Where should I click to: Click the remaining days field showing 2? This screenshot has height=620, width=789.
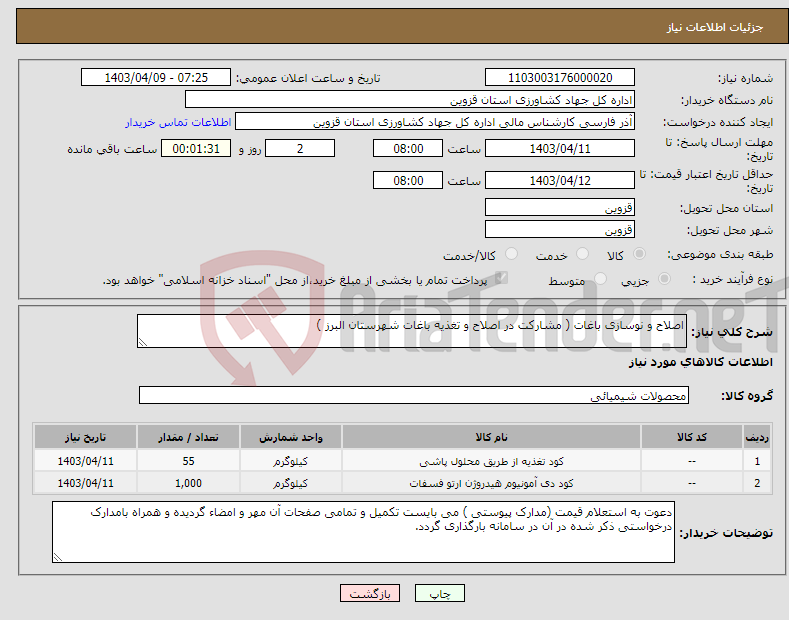[300, 148]
